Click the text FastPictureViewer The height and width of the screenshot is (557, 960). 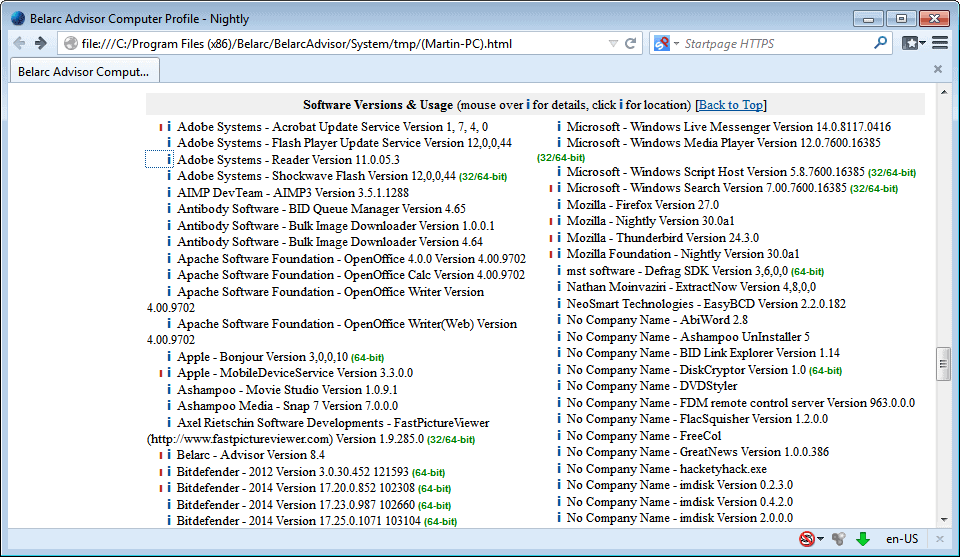coord(441,422)
